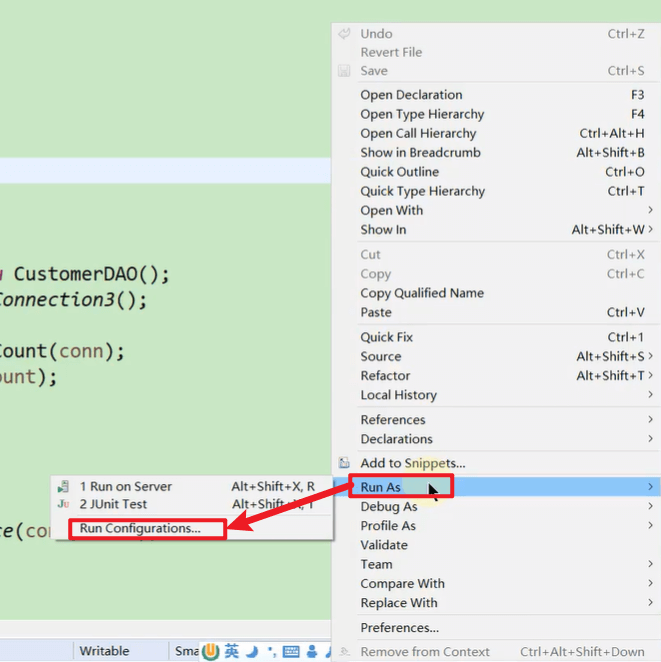661x662 pixels.
Task: Click the Undo arrow icon
Action: (344, 33)
